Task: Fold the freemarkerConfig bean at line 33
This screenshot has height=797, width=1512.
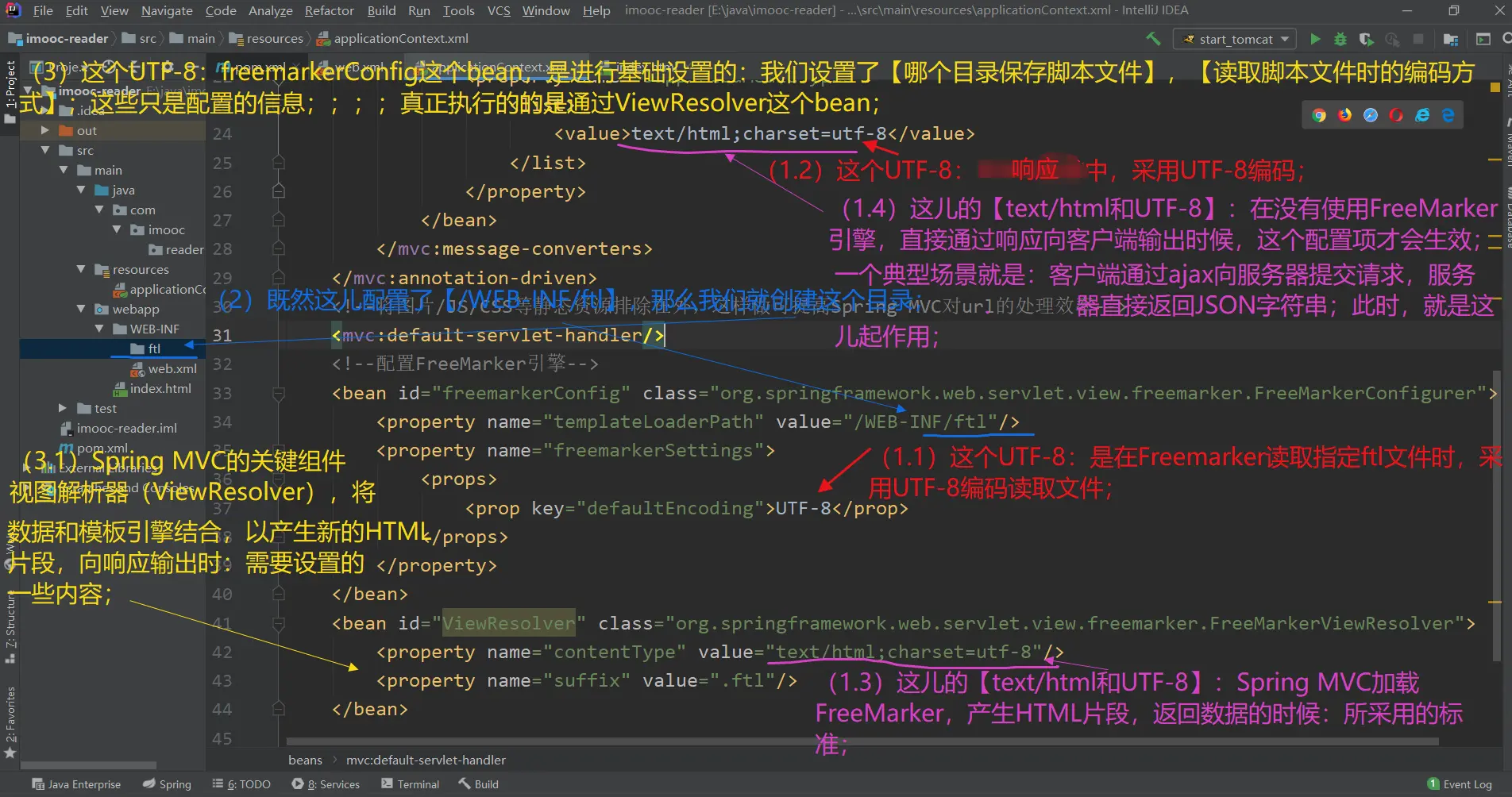Action: 278,393
